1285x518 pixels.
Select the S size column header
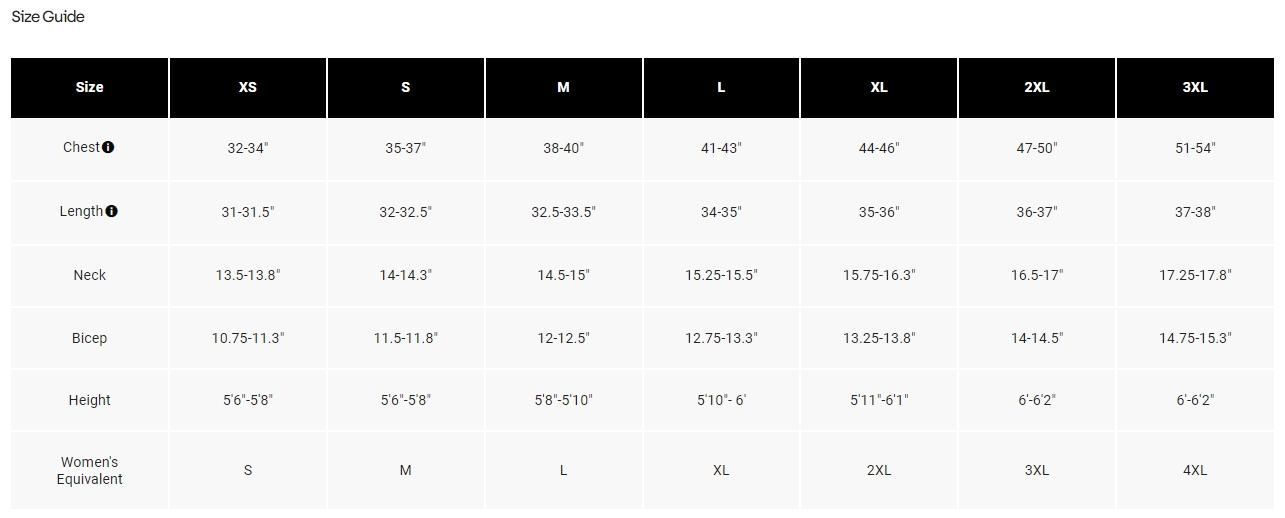[x=406, y=87]
